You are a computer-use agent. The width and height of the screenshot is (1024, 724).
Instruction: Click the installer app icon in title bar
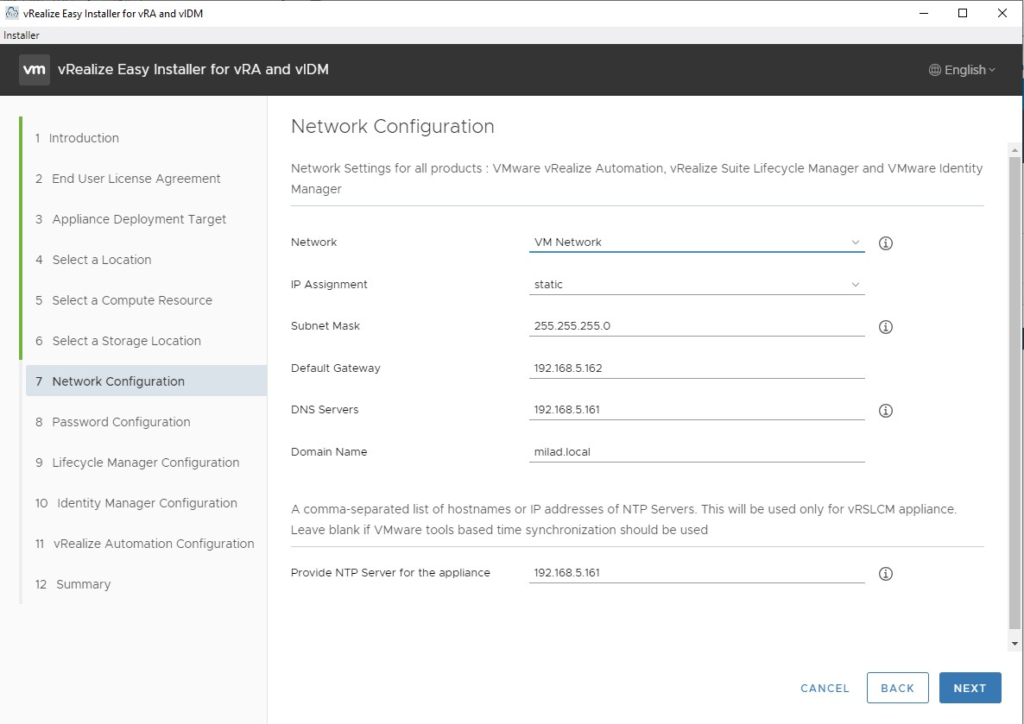tap(11, 13)
